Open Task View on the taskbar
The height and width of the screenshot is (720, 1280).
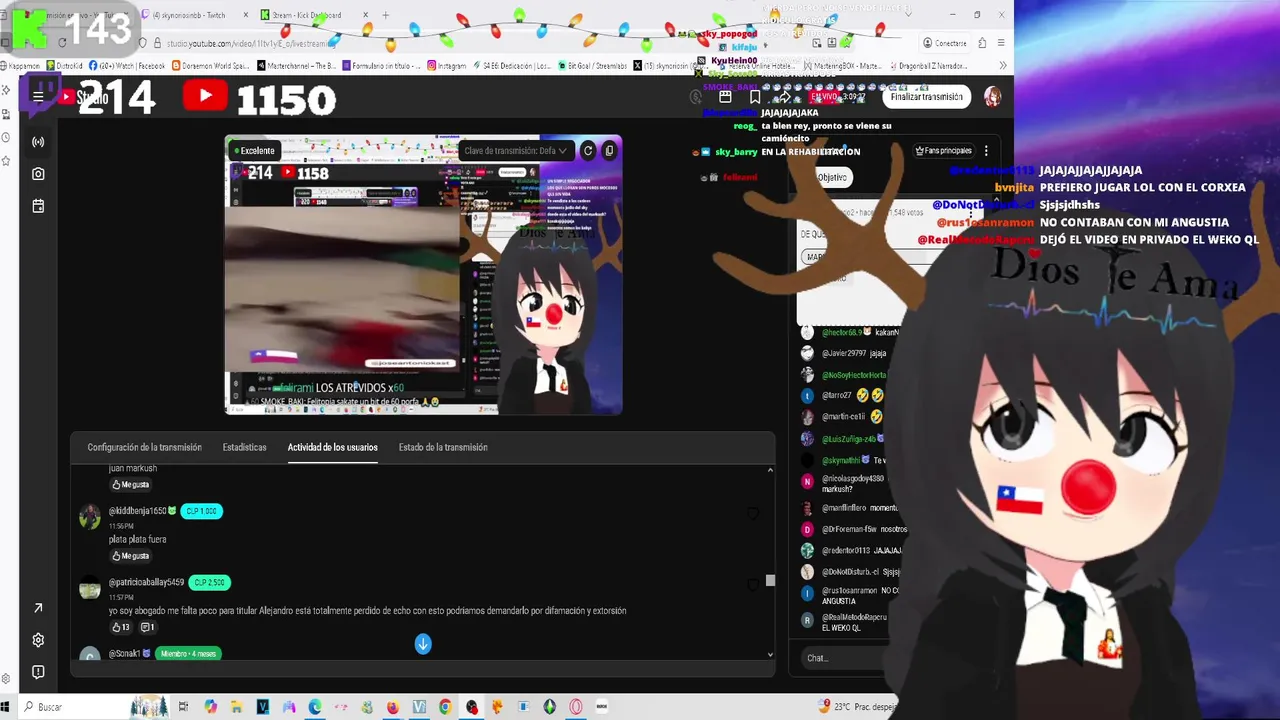click(x=183, y=707)
